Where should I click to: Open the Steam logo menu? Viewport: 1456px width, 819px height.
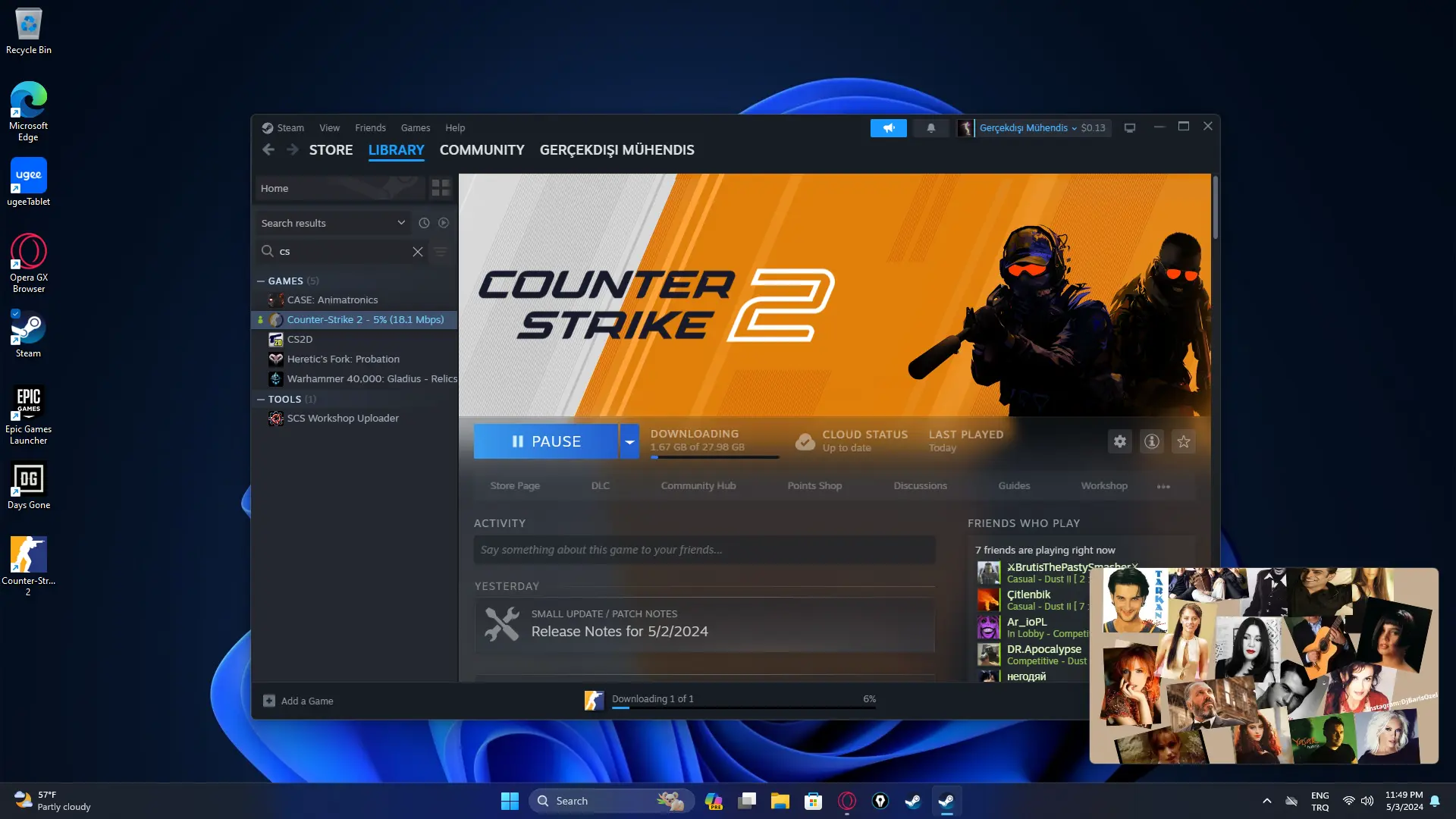(x=283, y=128)
